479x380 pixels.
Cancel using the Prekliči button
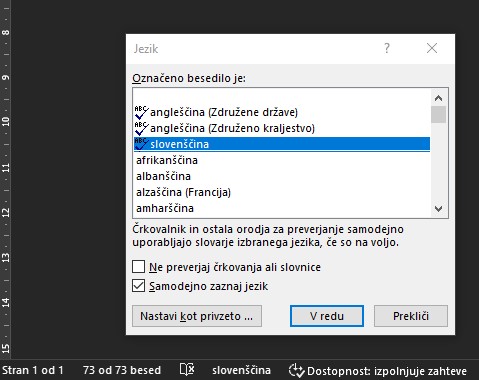click(x=411, y=316)
